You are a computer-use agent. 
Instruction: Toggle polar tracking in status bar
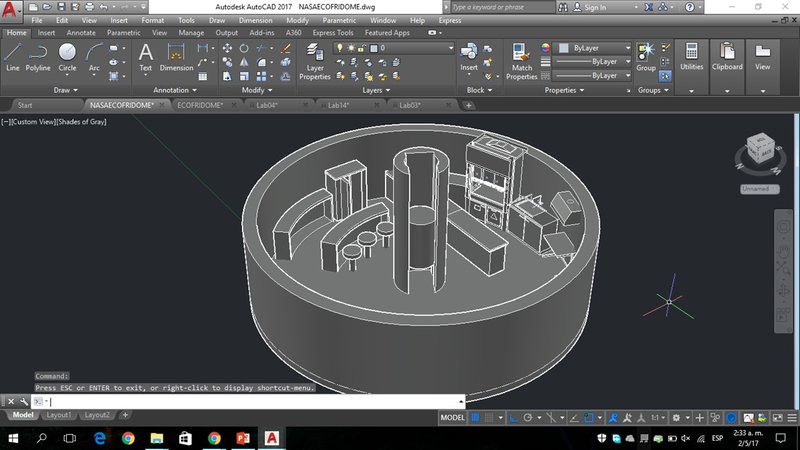[x=526, y=417]
